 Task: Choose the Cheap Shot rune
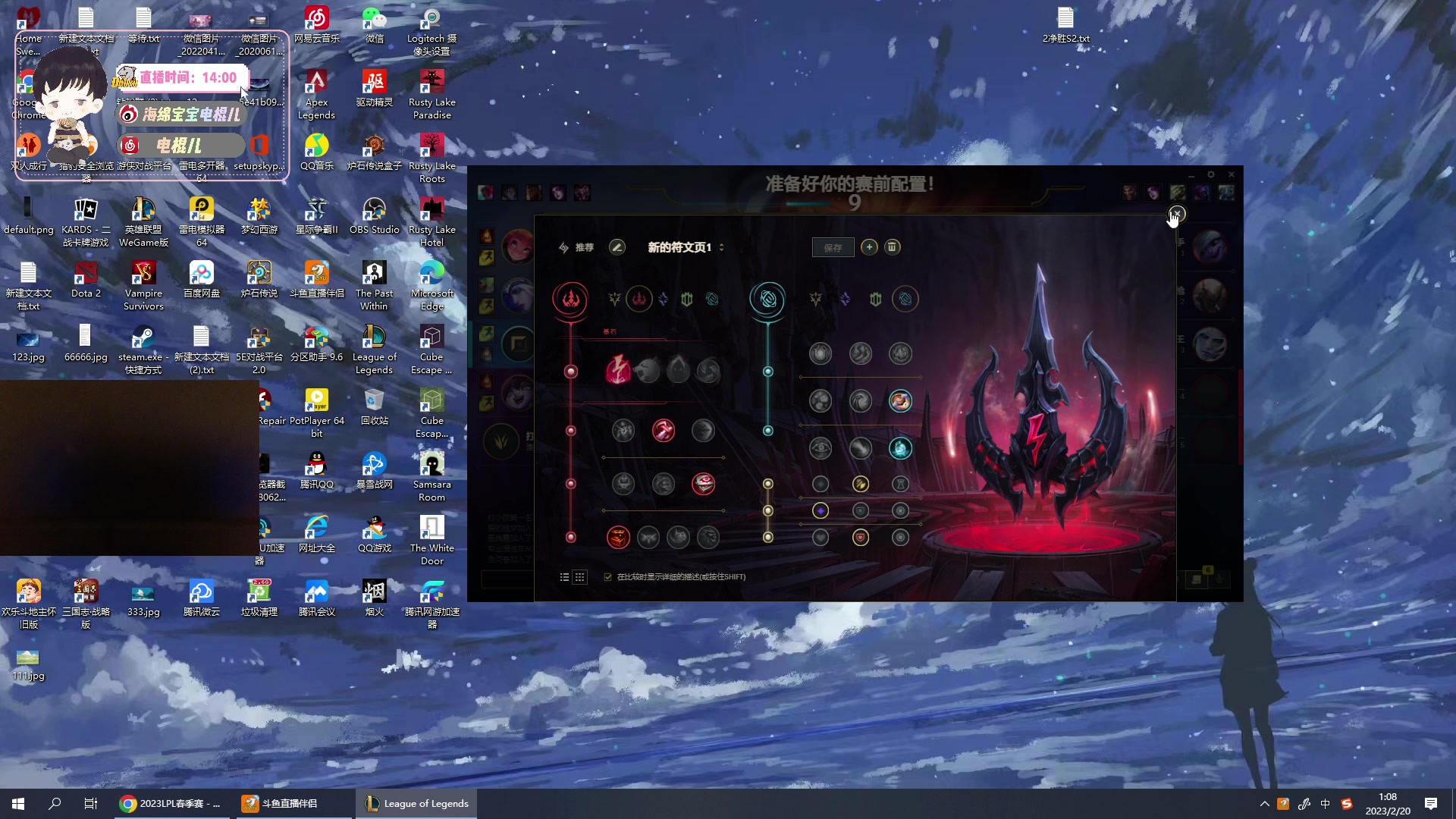pyautogui.click(x=623, y=431)
